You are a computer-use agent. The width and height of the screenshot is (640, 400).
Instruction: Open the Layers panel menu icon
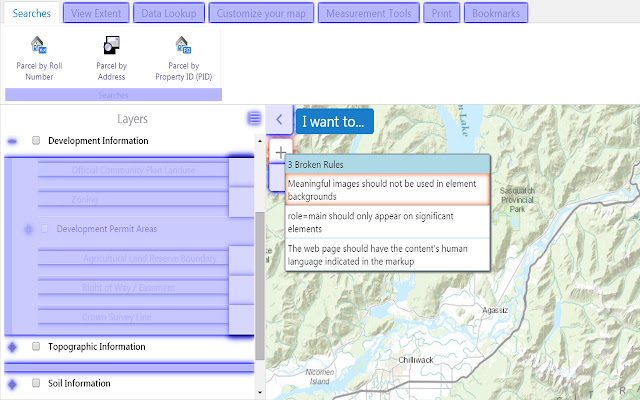click(254, 118)
